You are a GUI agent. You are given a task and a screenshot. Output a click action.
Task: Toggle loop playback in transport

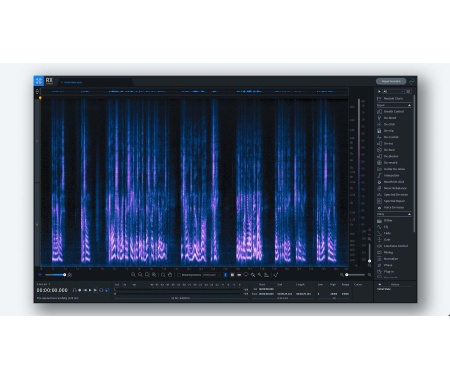(101, 290)
